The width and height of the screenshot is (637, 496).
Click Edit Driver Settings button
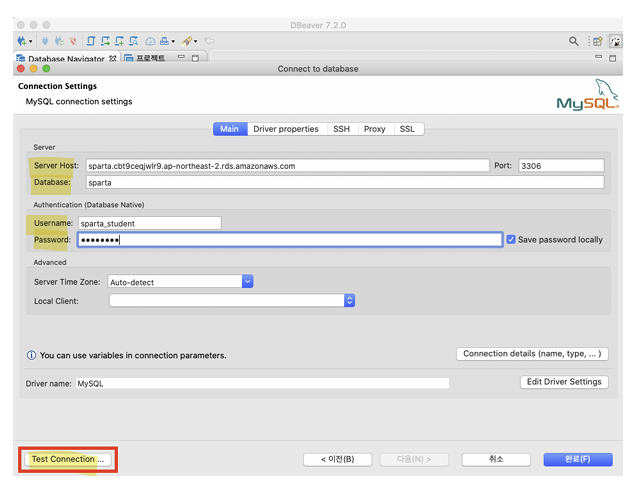[564, 382]
